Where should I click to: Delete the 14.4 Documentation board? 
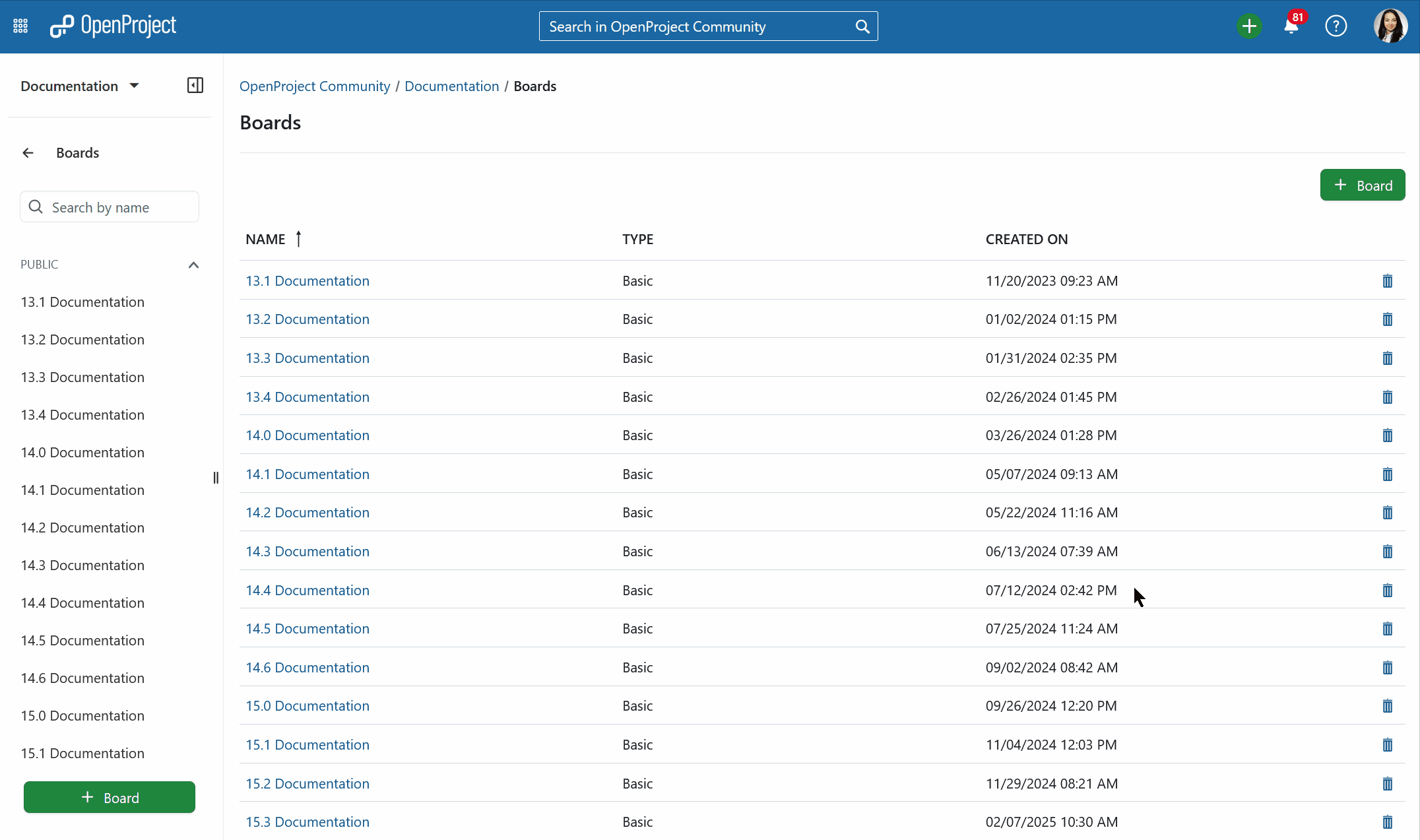[1387, 591]
